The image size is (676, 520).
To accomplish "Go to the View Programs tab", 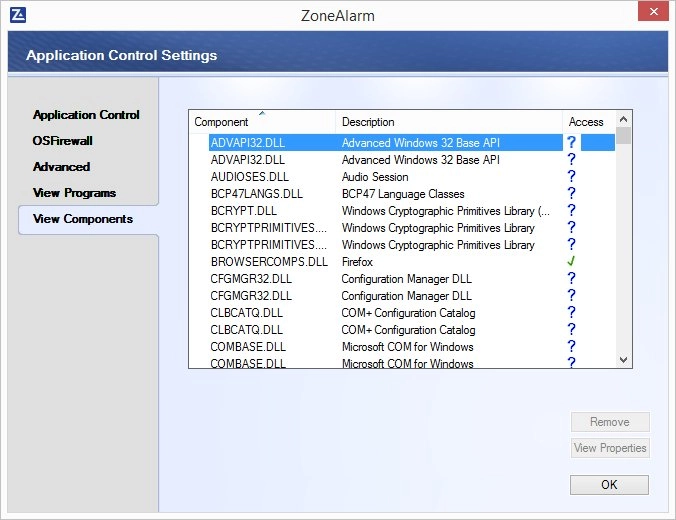I will tap(75, 193).
